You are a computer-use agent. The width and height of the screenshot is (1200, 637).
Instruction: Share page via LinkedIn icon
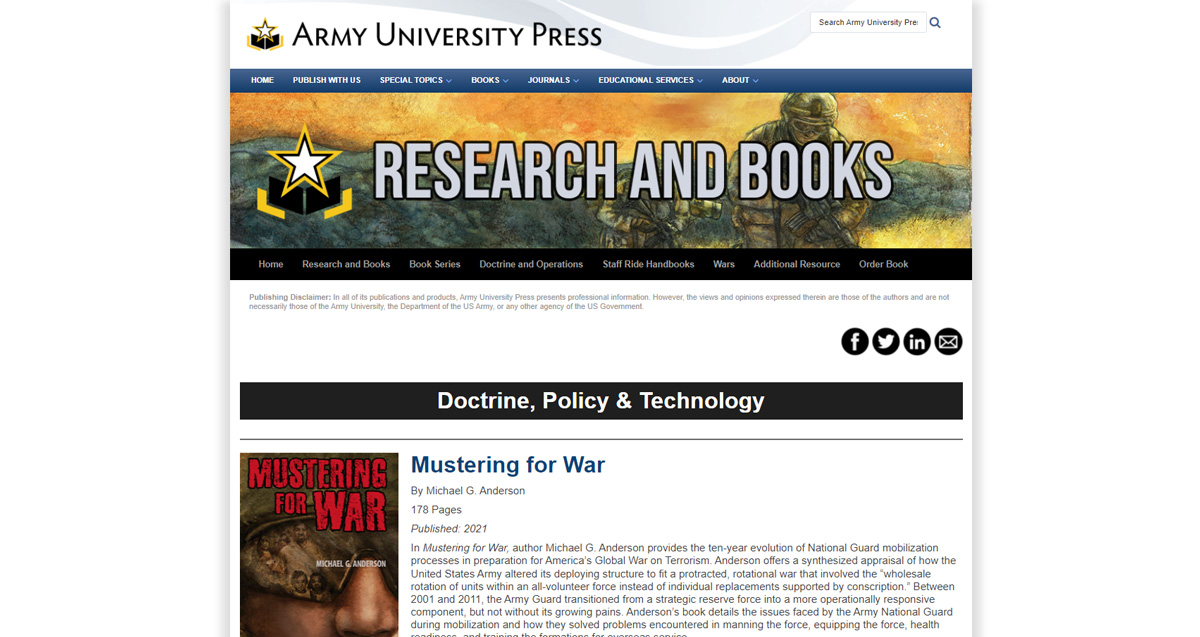point(917,342)
